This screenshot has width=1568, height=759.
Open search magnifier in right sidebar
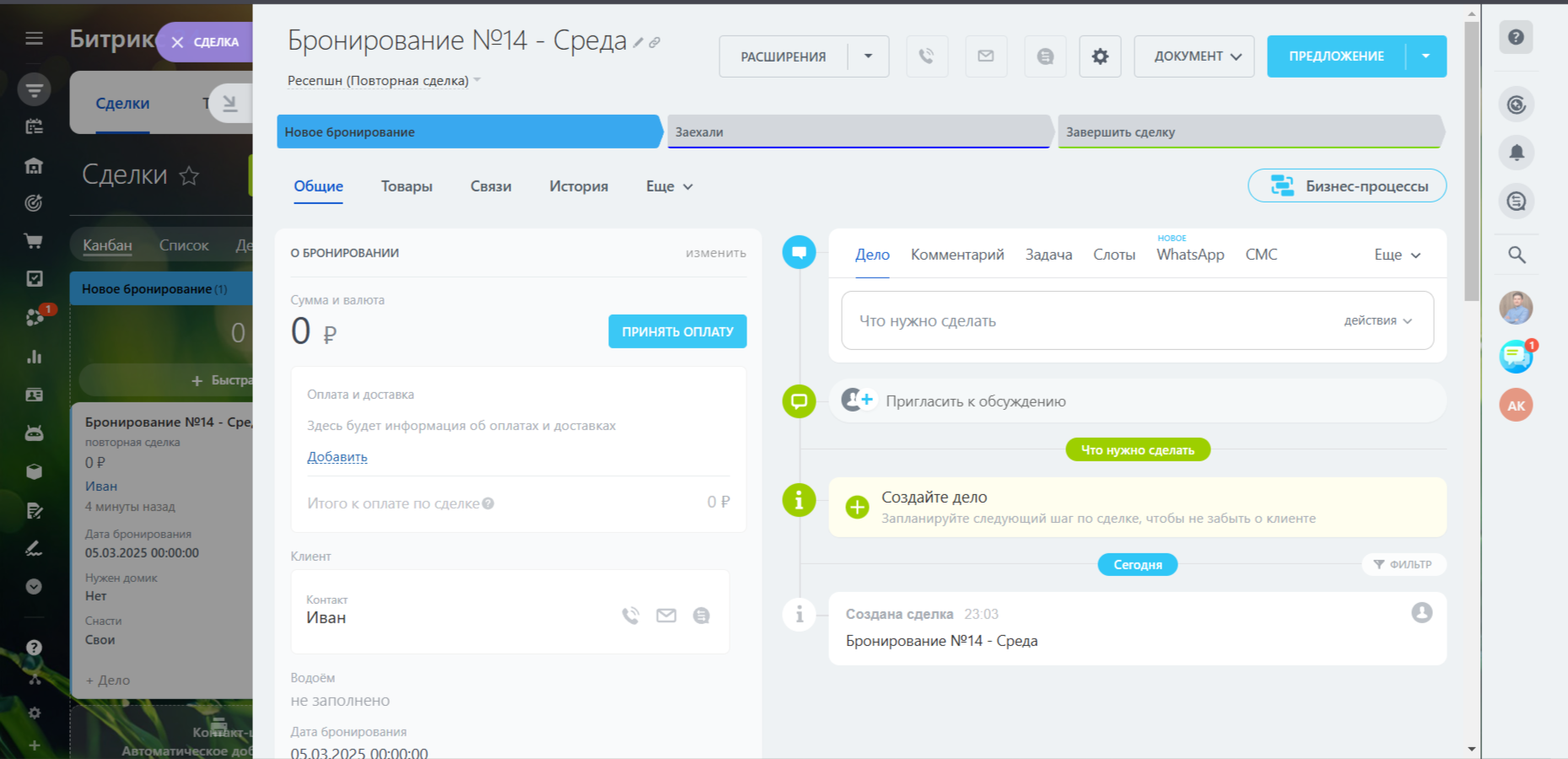(1516, 255)
